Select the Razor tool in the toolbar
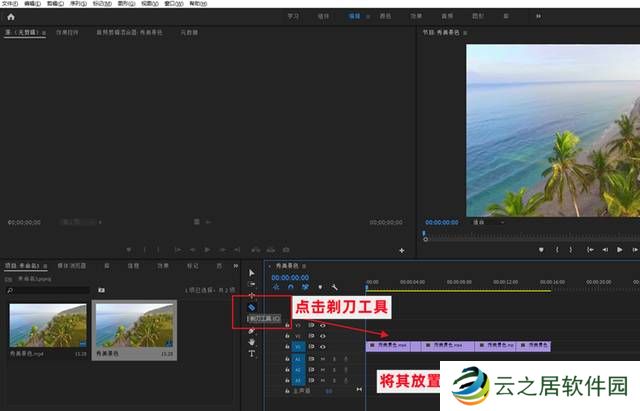 tap(252, 308)
